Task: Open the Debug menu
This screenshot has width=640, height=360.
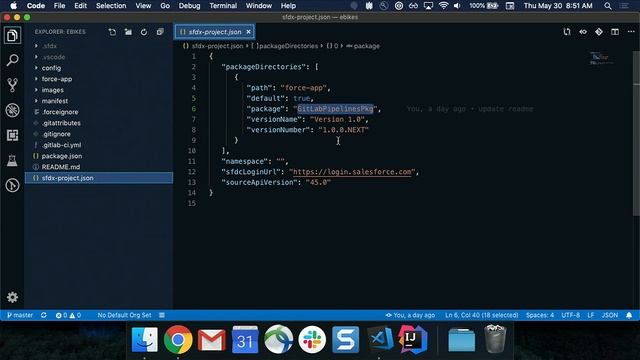Action: [189, 6]
